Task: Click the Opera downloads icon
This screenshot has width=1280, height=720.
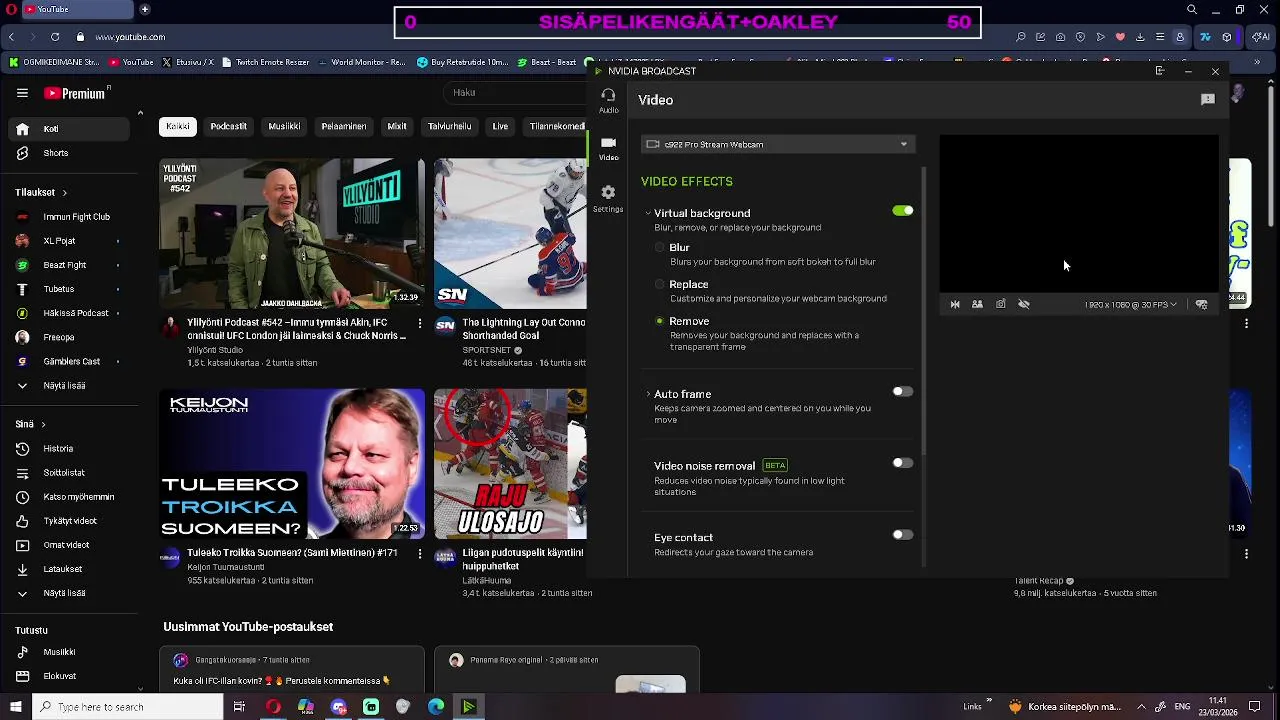Action: tap(1140, 37)
